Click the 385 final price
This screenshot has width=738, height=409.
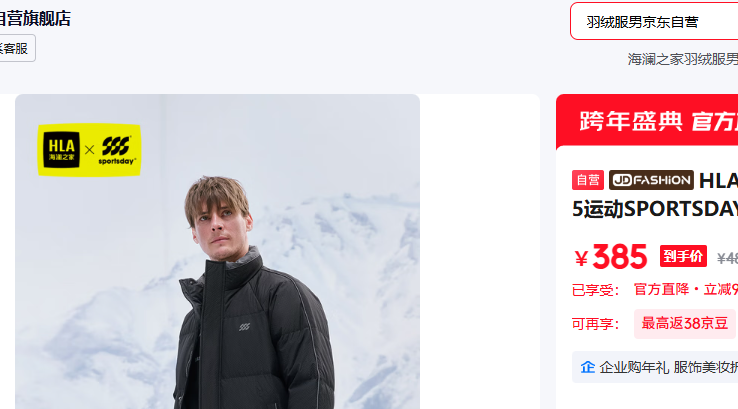(x=619, y=257)
